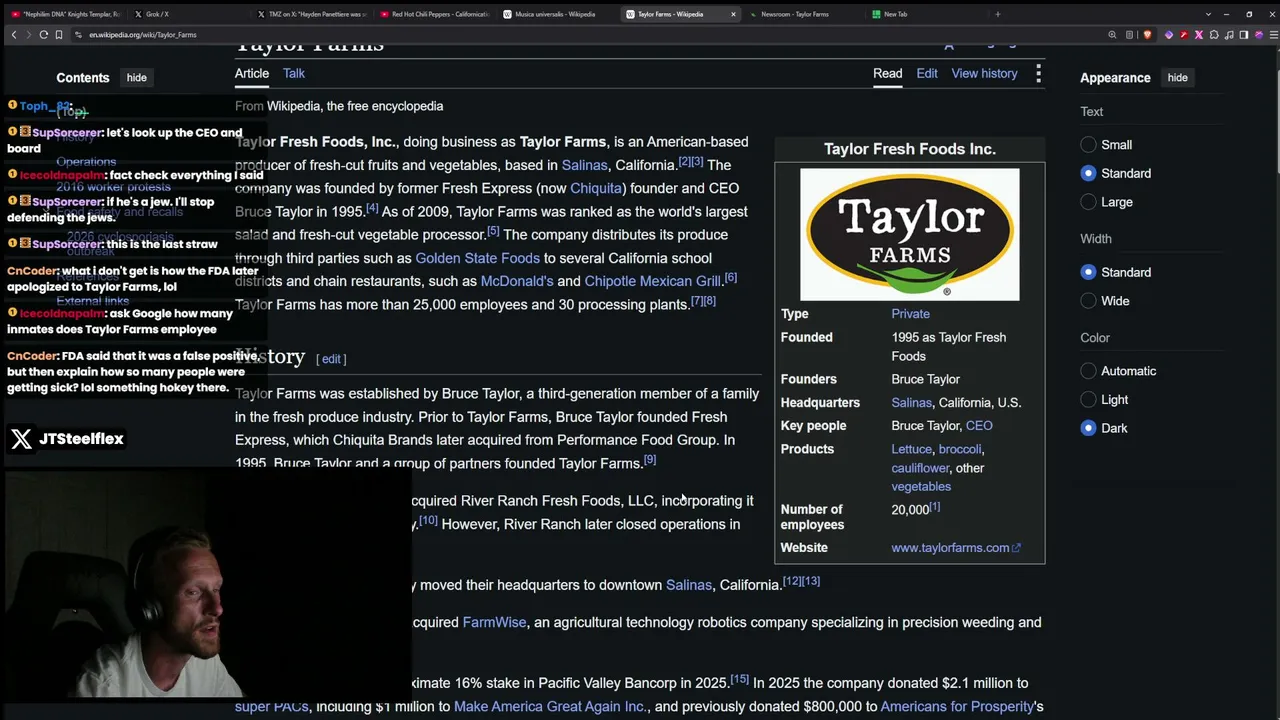Select Standard width option
Viewport: 1280px width, 720px height.
tap(1088, 272)
